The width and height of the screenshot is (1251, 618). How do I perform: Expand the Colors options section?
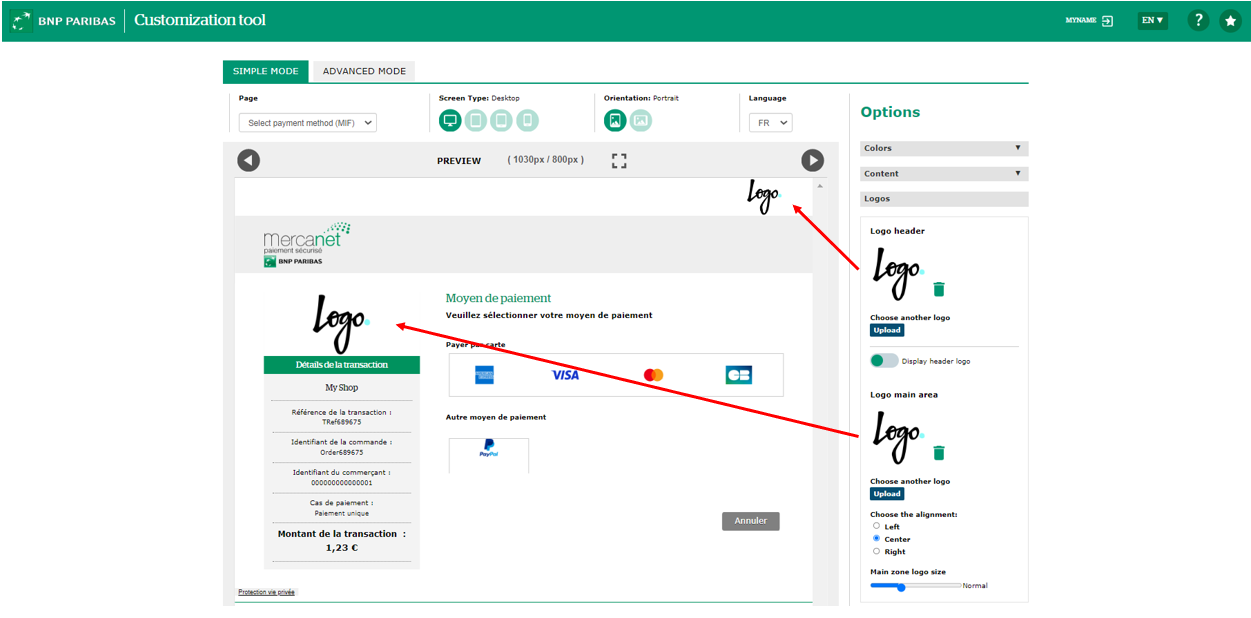(944, 148)
